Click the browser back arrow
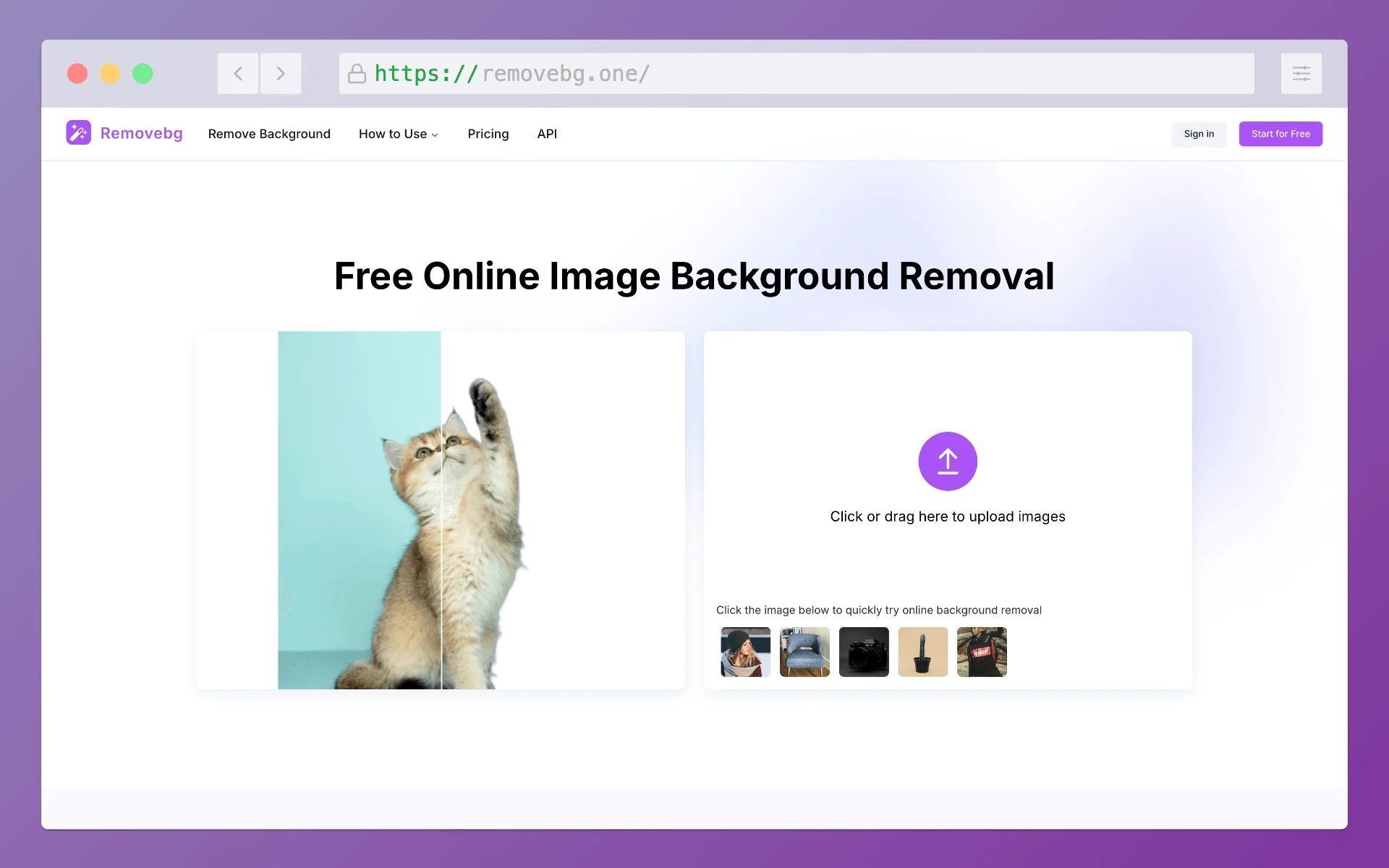Screen dimensions: 1389x868 [x=237, y=73]
